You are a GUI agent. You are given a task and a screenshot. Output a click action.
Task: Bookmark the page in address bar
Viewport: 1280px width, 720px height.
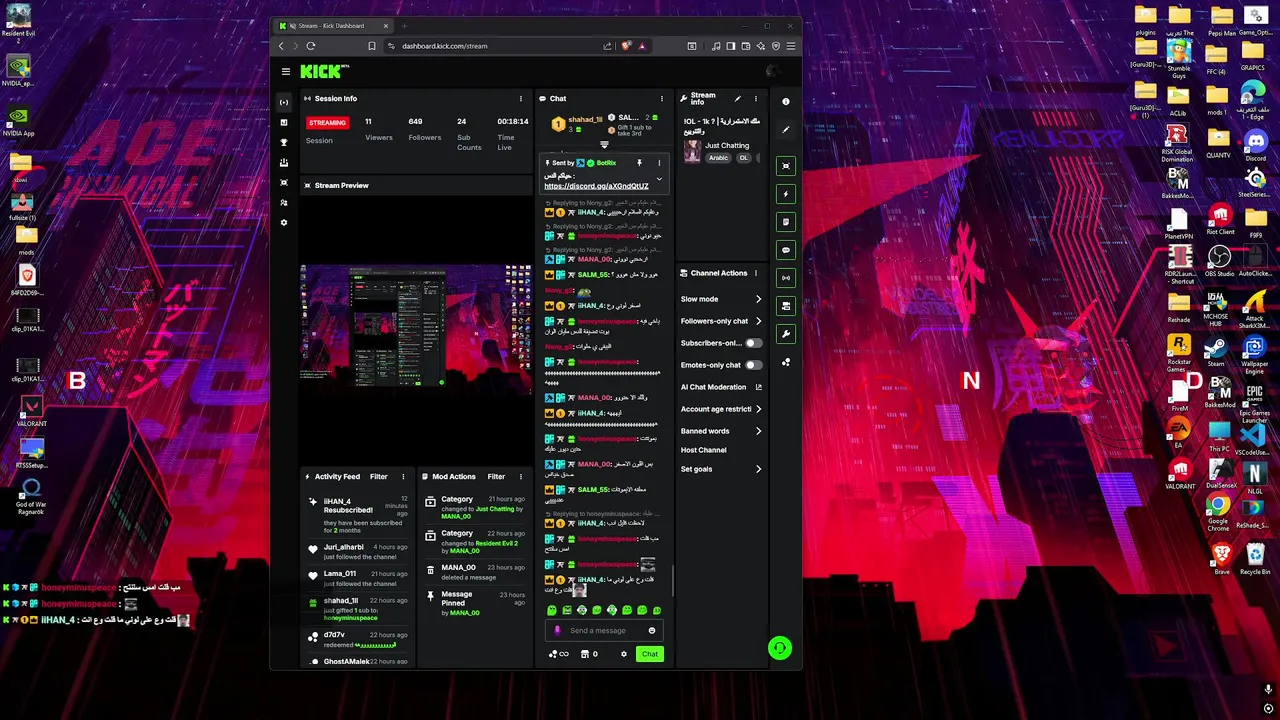pyautogui.click(x=372, y=46)
